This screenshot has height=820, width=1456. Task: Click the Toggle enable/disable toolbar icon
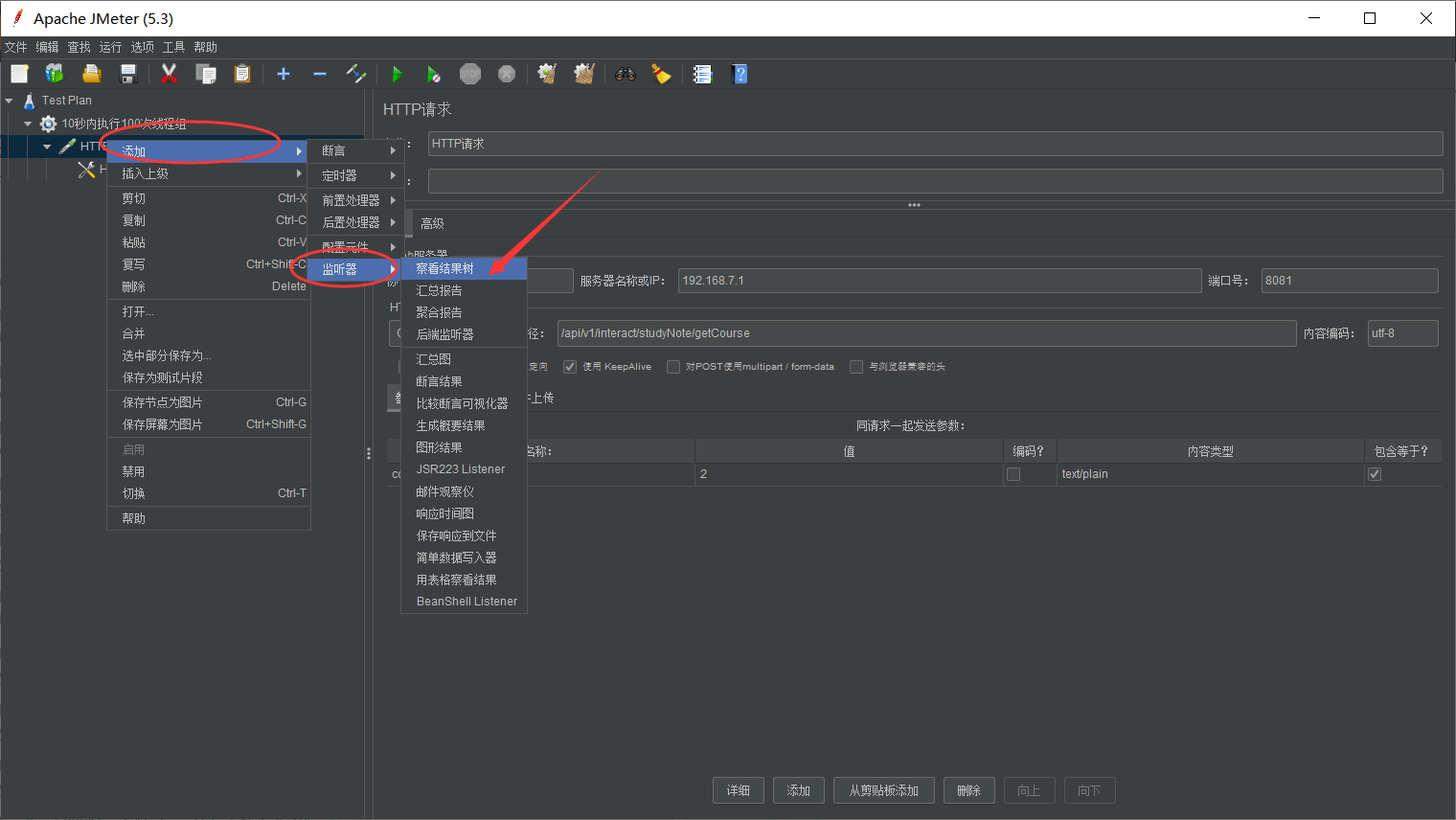tap(356, 74)
